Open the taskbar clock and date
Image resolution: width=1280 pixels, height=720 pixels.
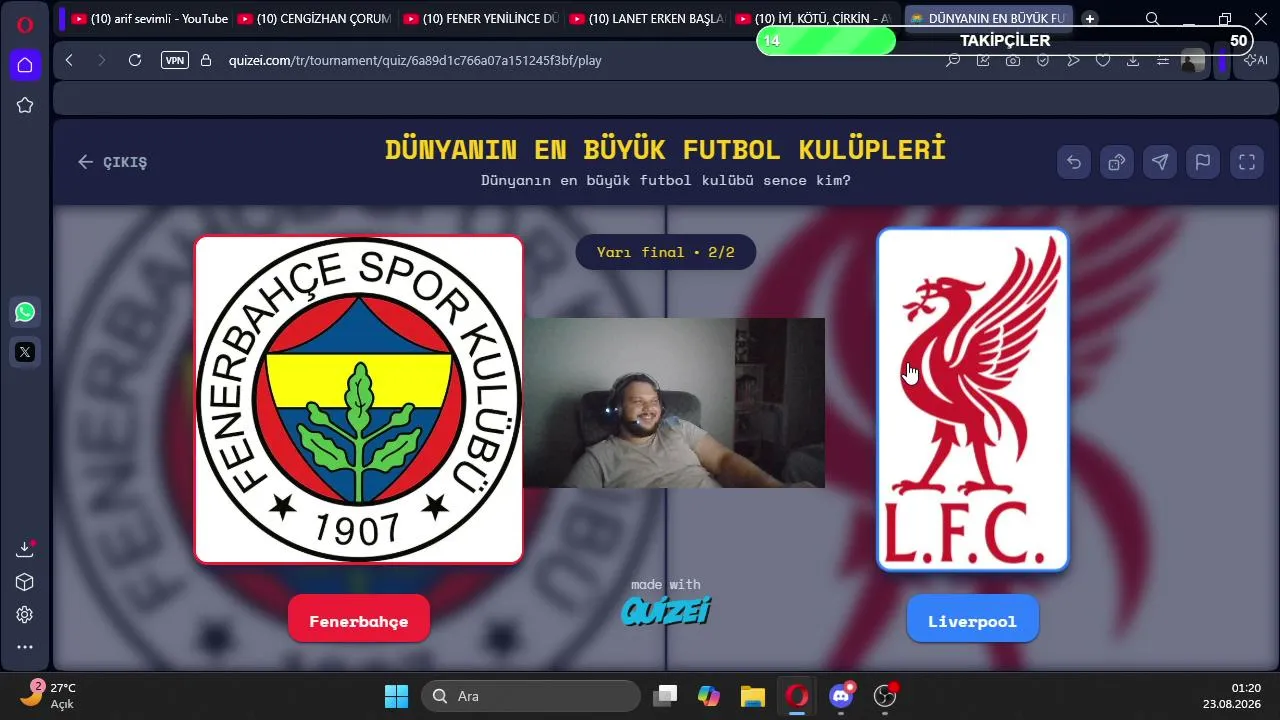pyautogui.click(x=1232, y=696)
